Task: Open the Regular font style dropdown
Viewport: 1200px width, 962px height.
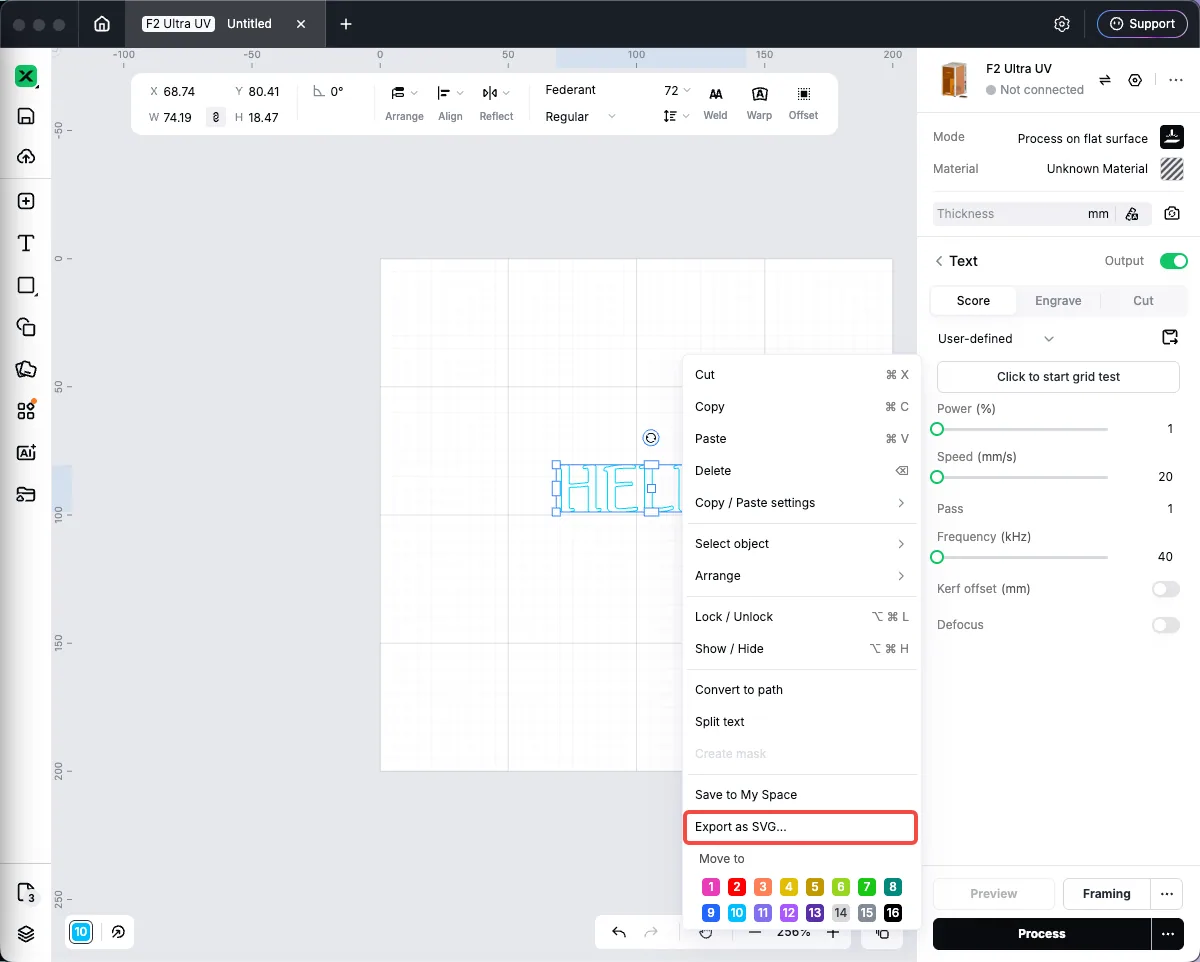Action: click(x=581, y=117)
